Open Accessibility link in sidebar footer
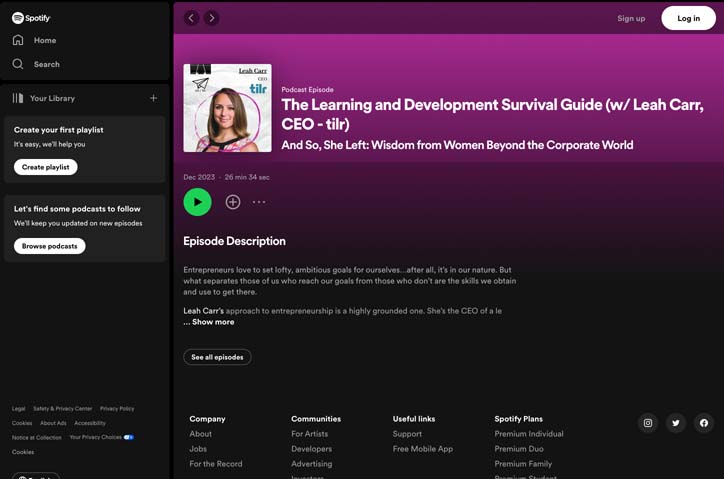Screen dimensions: 724x479 (x=90, y=423)
